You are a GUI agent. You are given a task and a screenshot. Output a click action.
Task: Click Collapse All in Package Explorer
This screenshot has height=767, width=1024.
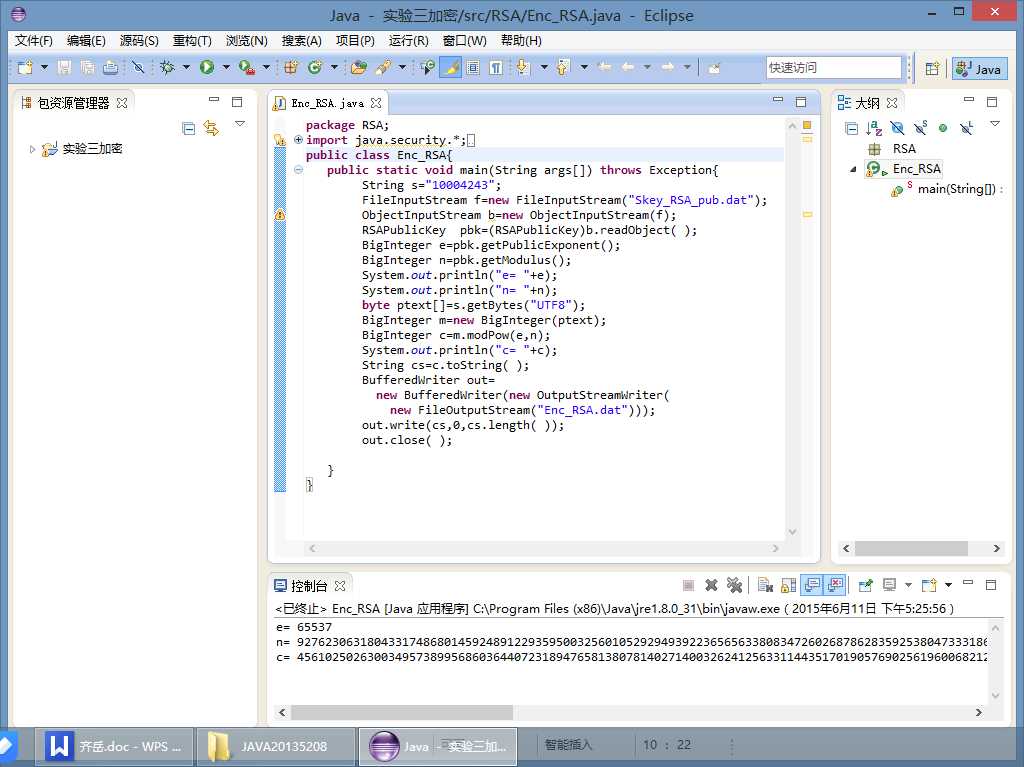point(189,129)
